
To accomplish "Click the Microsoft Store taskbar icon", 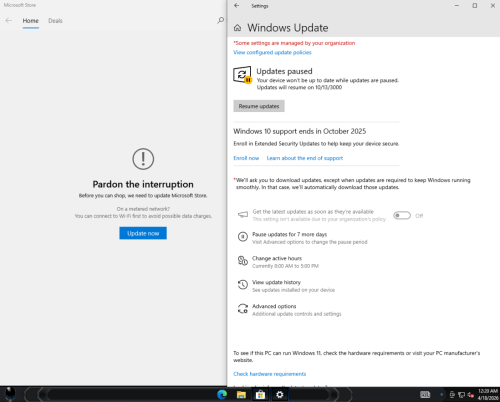I will point(260,395).
